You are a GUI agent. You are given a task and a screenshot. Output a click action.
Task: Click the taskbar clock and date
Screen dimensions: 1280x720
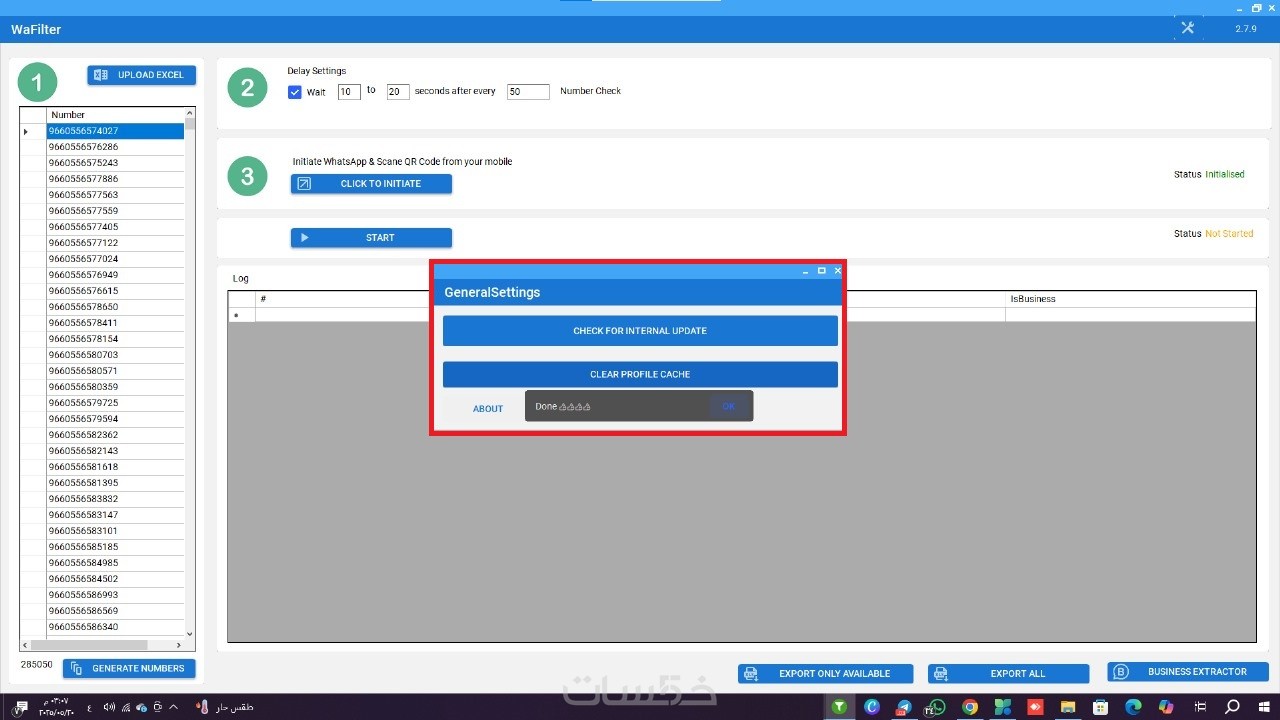[x=54, y=707]
